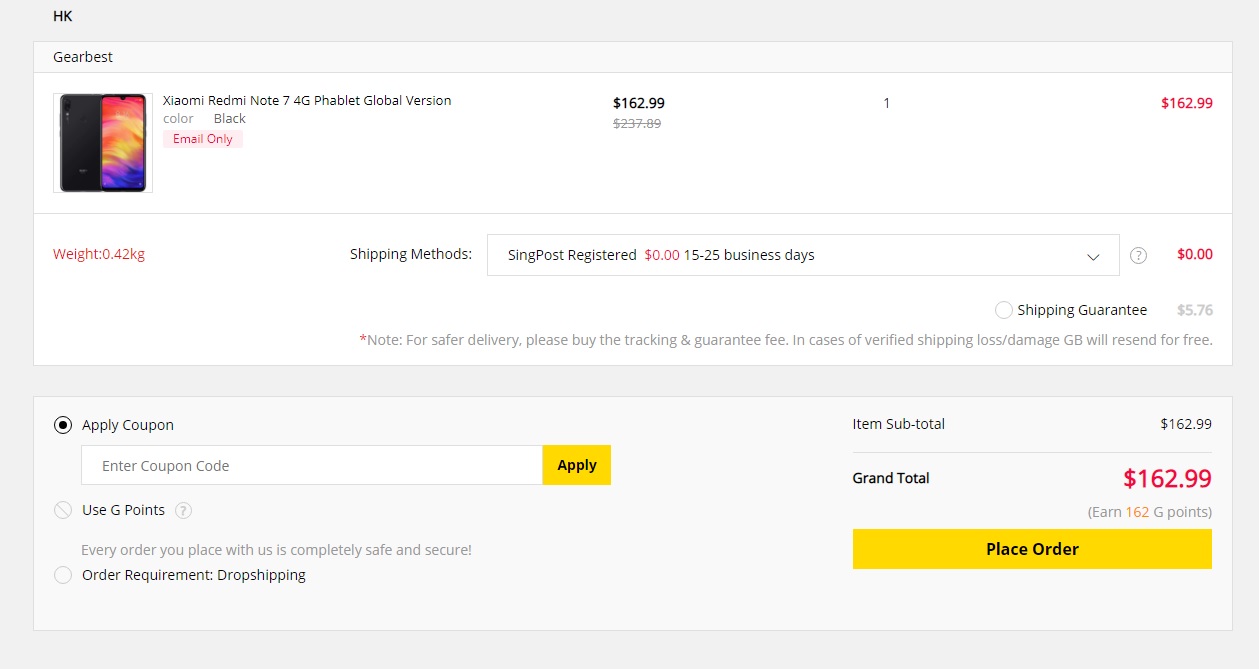This screenshot has width=1259, height=669.
Task: Select the HK warehouse label
Action: (62, 16)
